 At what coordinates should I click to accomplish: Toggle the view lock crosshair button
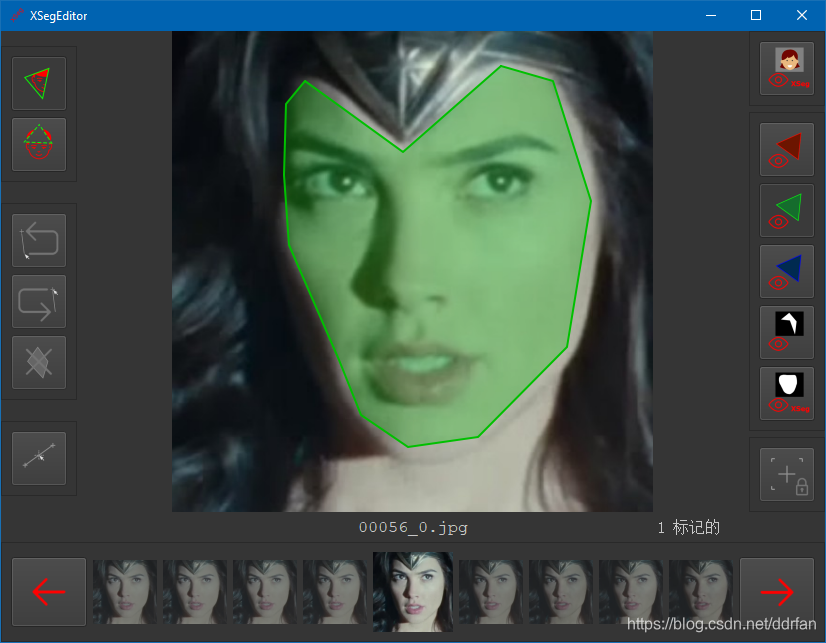(x=786, y=474)
